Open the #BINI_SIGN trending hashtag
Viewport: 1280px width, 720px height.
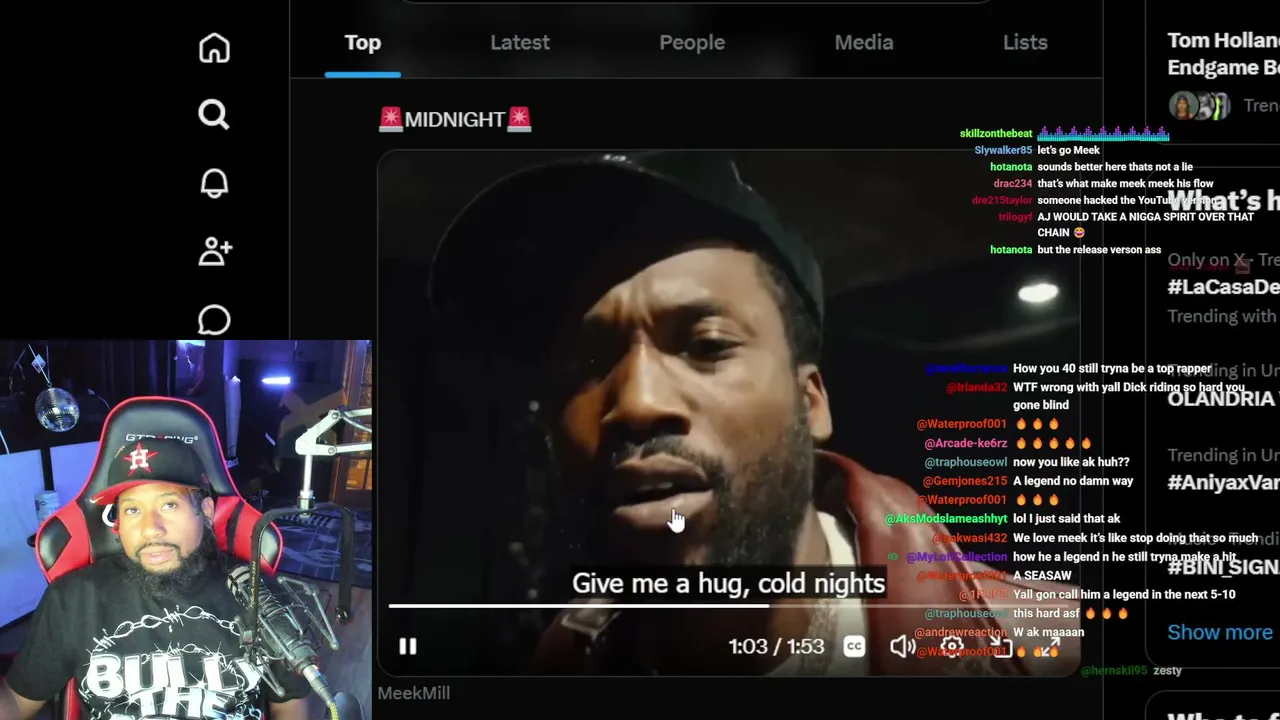pos(1223,567)
